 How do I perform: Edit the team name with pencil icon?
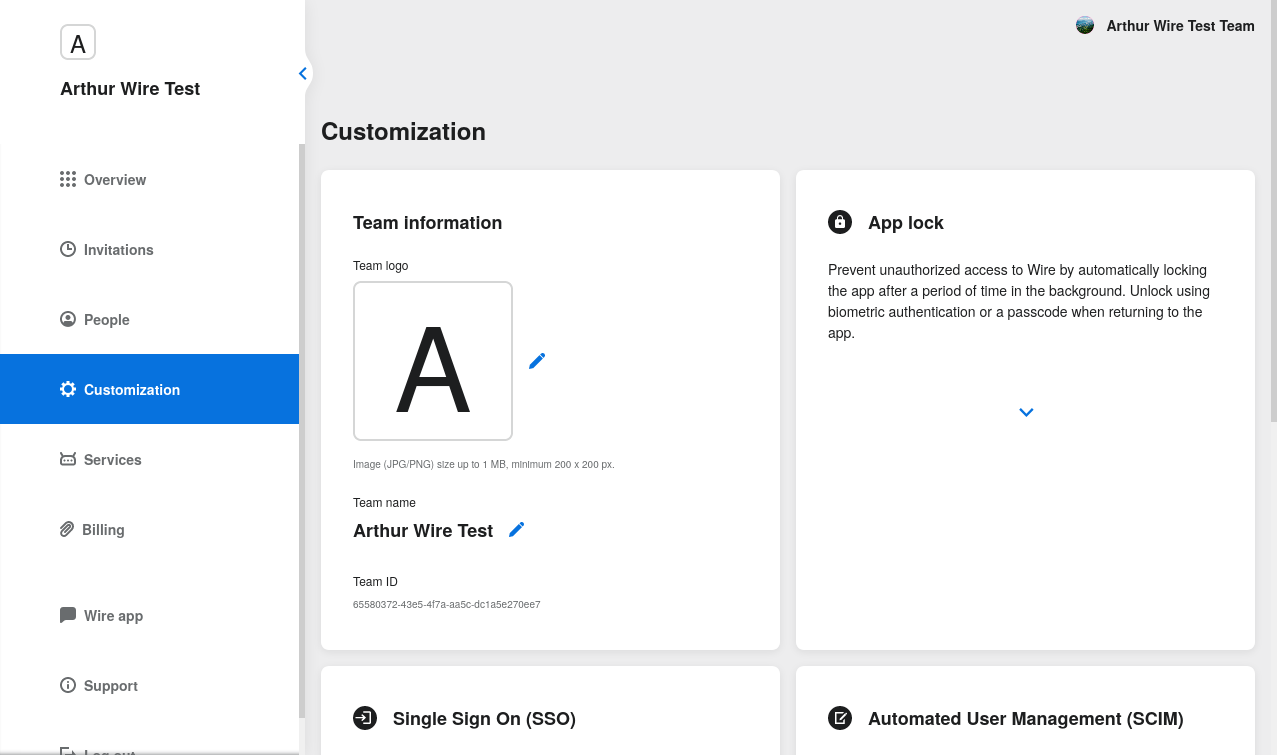[516, 530]
